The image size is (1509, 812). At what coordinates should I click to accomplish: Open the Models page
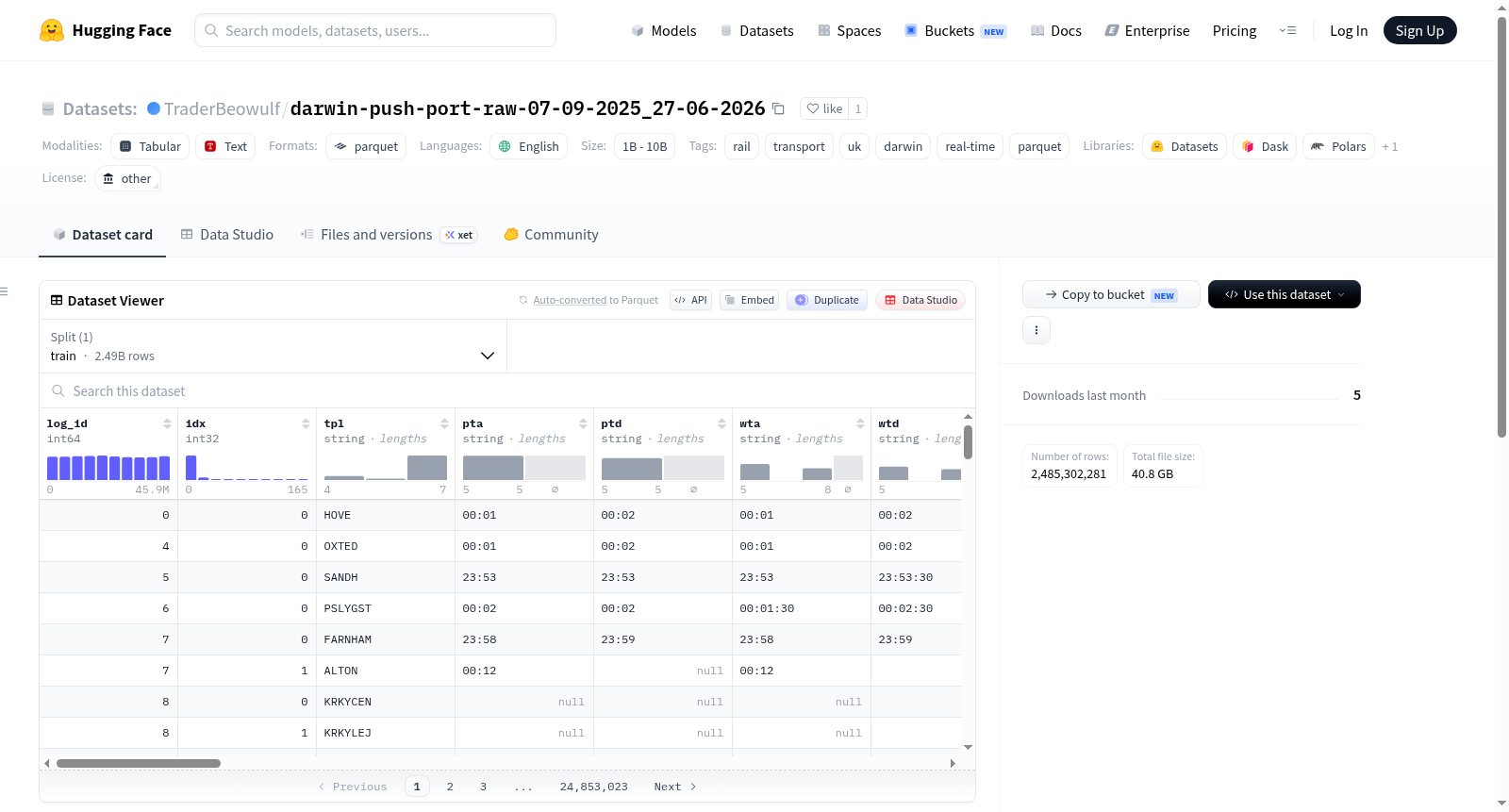(x=664, y=30)
